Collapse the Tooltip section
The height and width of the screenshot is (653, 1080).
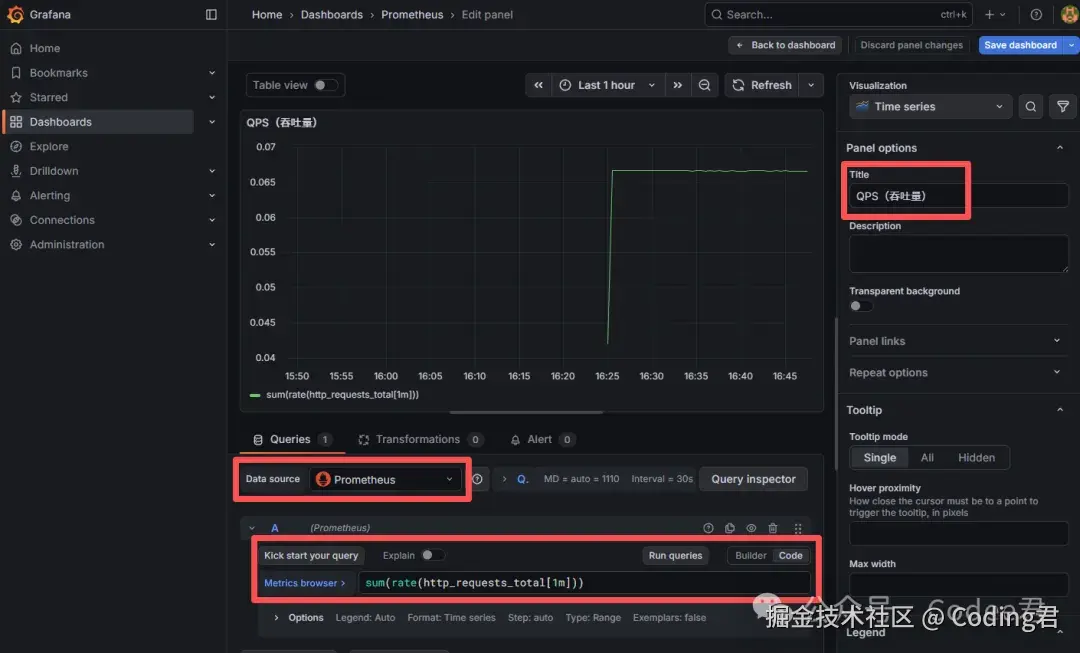point(1059,410)
